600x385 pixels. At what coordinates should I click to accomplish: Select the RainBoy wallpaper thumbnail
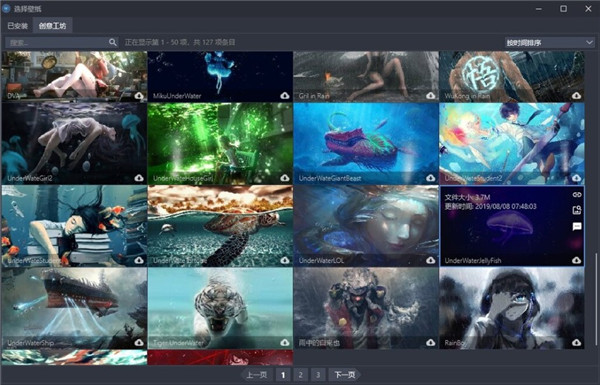[512, 308]
